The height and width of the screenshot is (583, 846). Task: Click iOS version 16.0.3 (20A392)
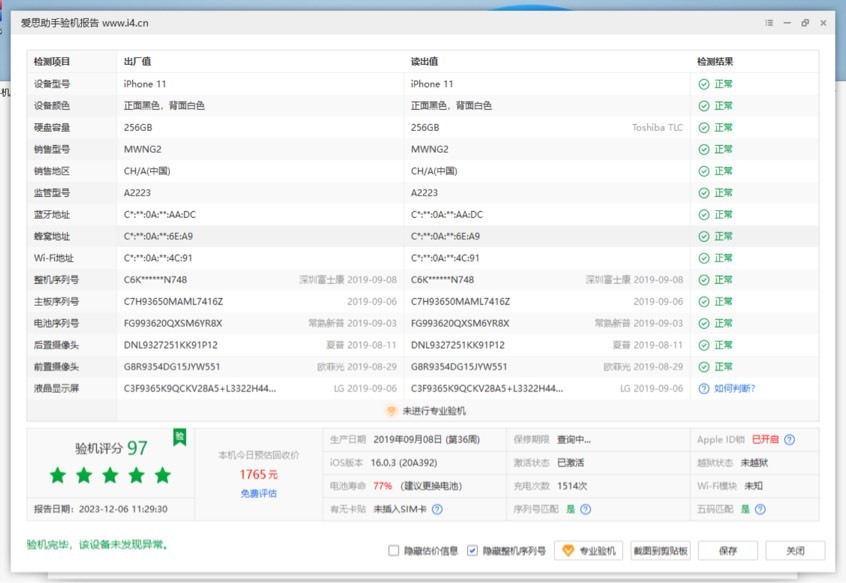pyautogui.click(x=404, y=463)
